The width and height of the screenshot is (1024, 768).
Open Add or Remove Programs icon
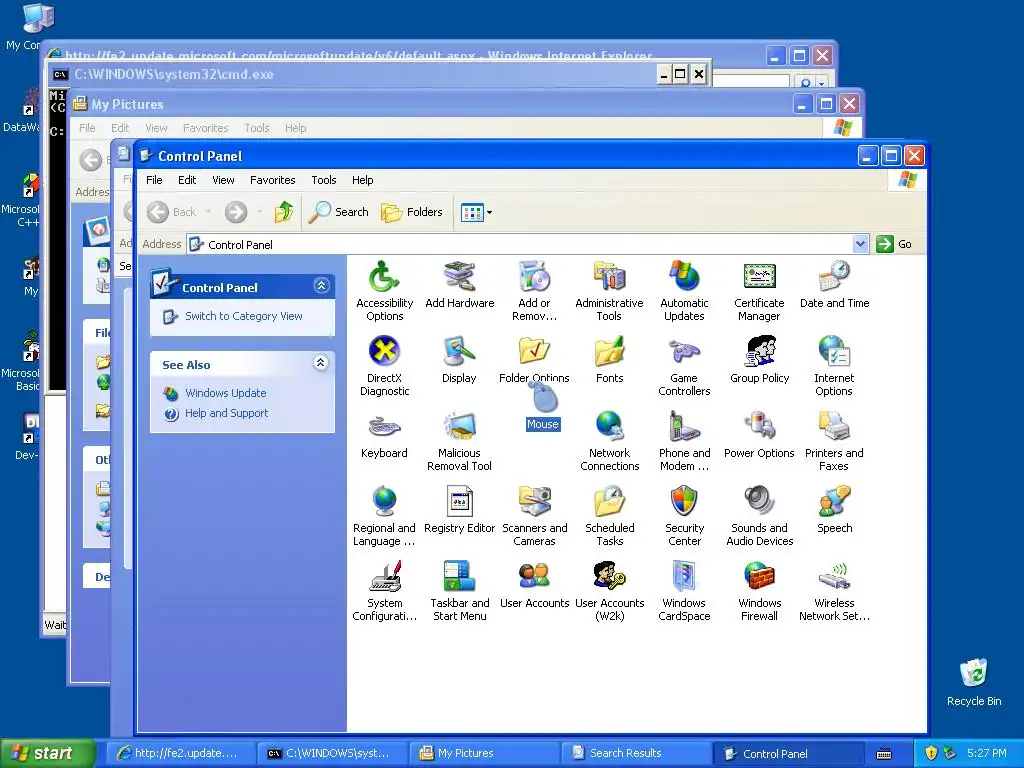click(x=534, y=291)
